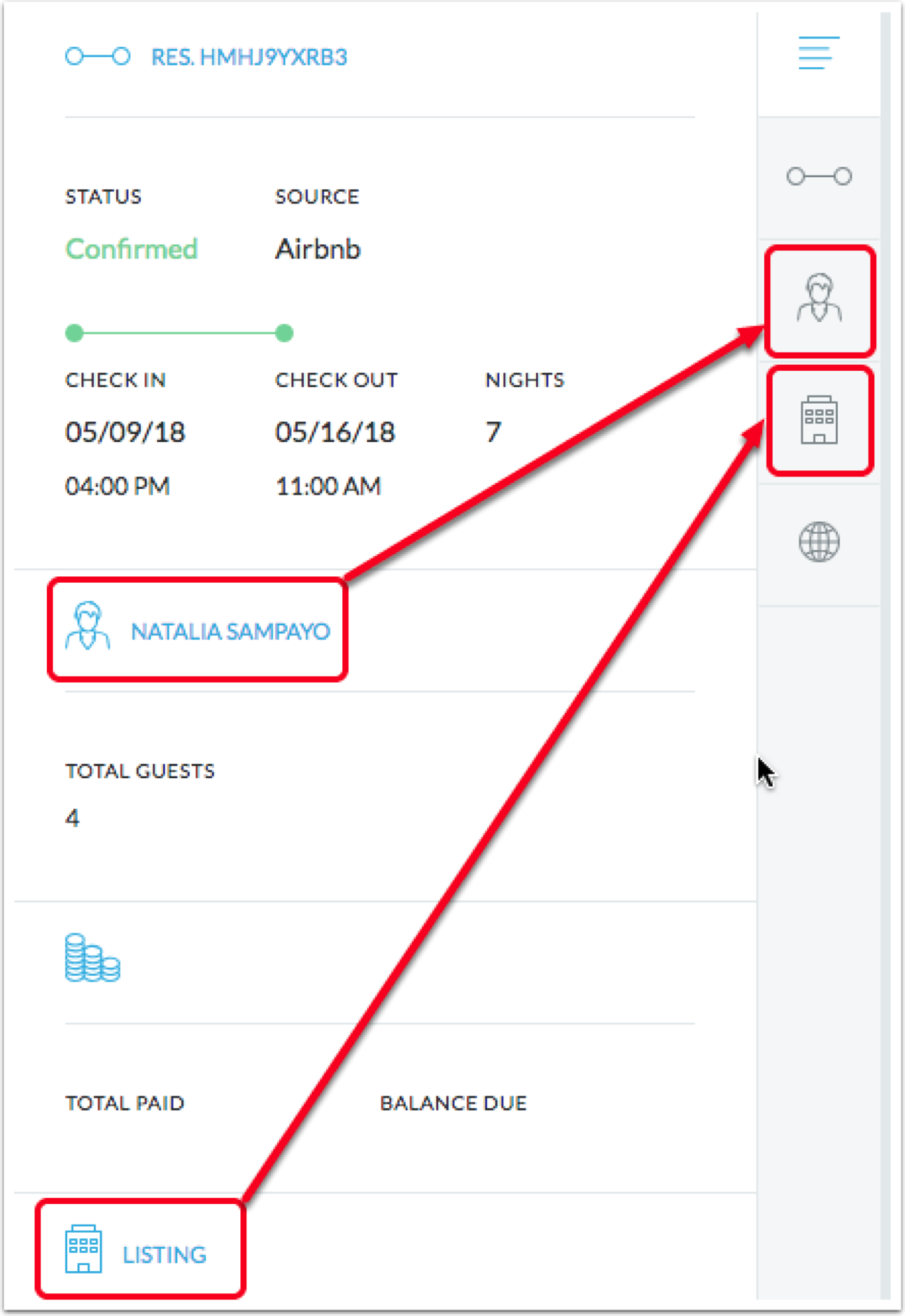This screenshot has height=1316, width=905.
Task: Click the nights value 7
Action: click(x=494, y=432)
